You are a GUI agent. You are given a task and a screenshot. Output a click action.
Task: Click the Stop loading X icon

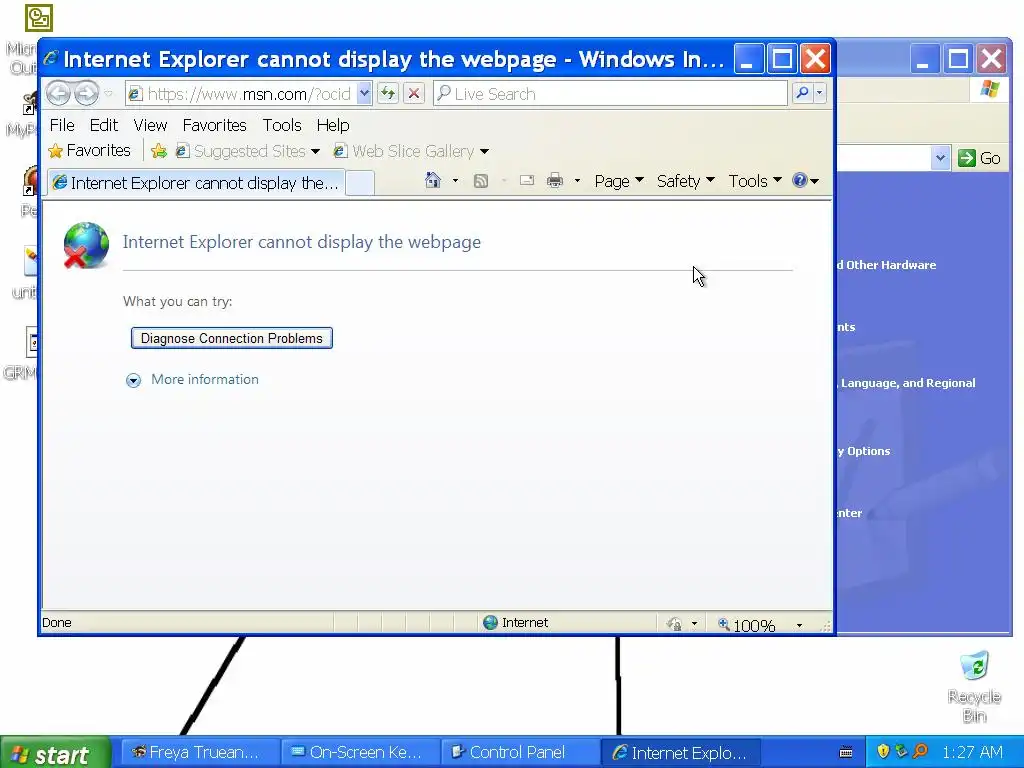413,94
